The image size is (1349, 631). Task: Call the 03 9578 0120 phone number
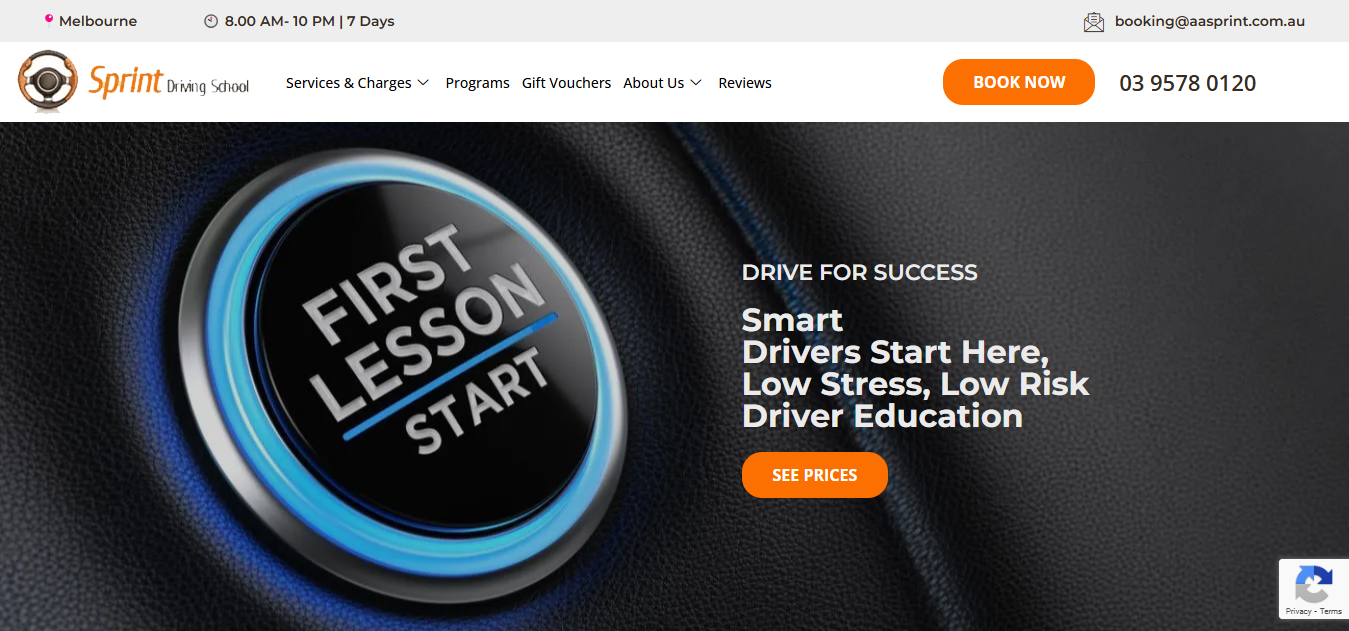pos(1188,83)
